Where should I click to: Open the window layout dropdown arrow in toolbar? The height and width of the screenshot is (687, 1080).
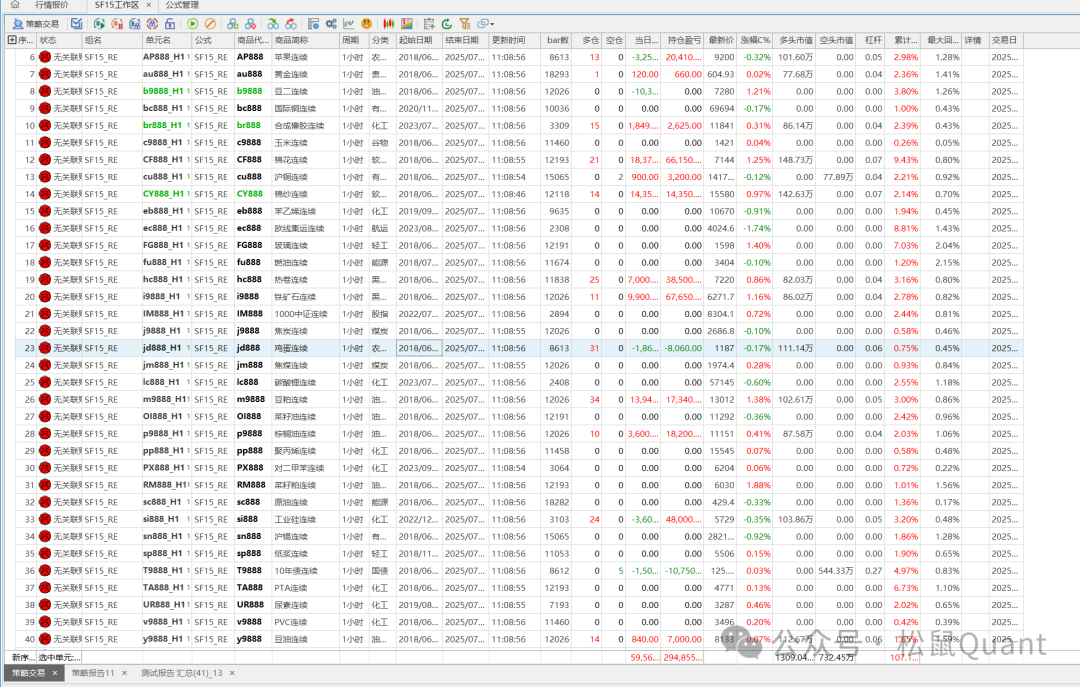coord(492,23)
